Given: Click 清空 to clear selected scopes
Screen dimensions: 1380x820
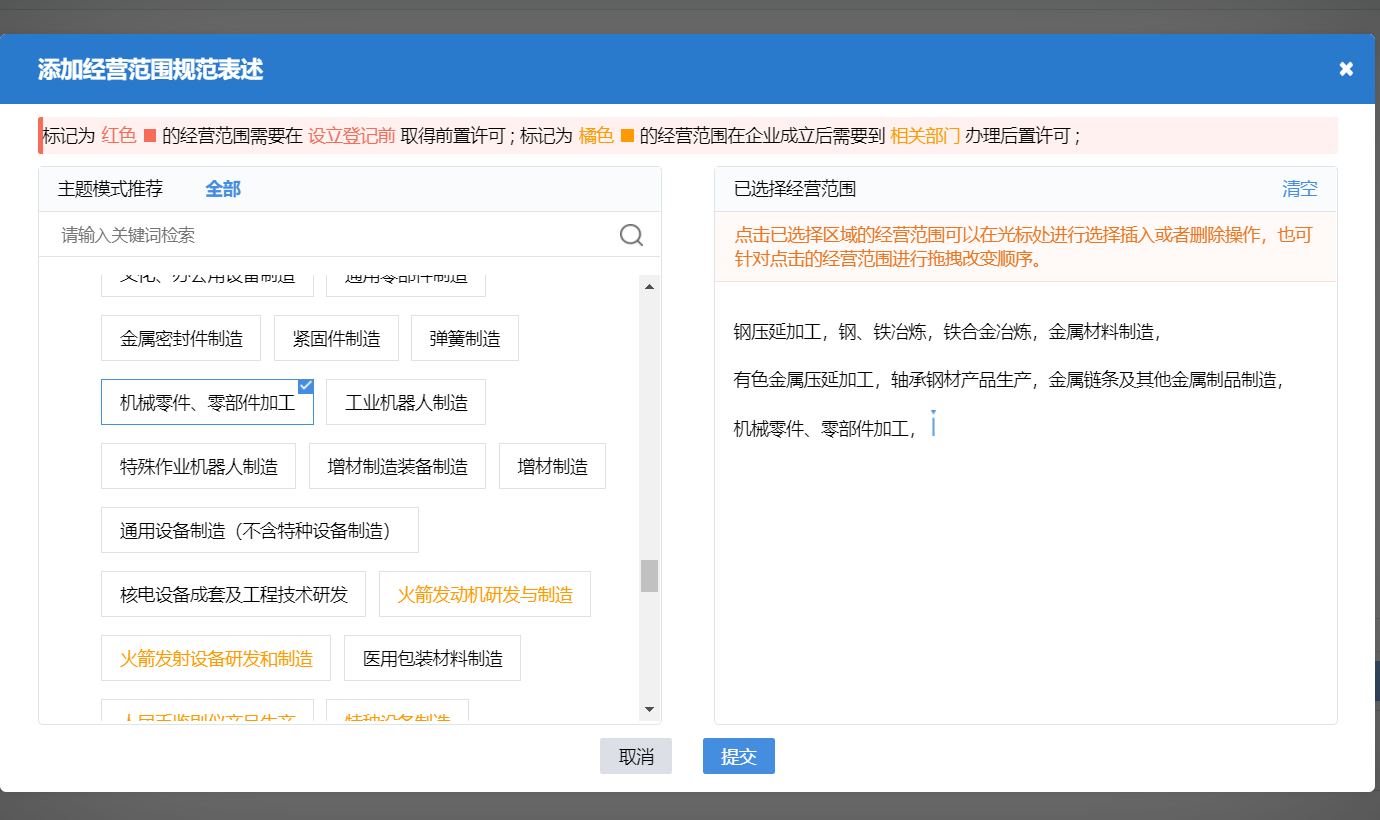Looking at the screenshot, I should click(x=1299, y=188).
